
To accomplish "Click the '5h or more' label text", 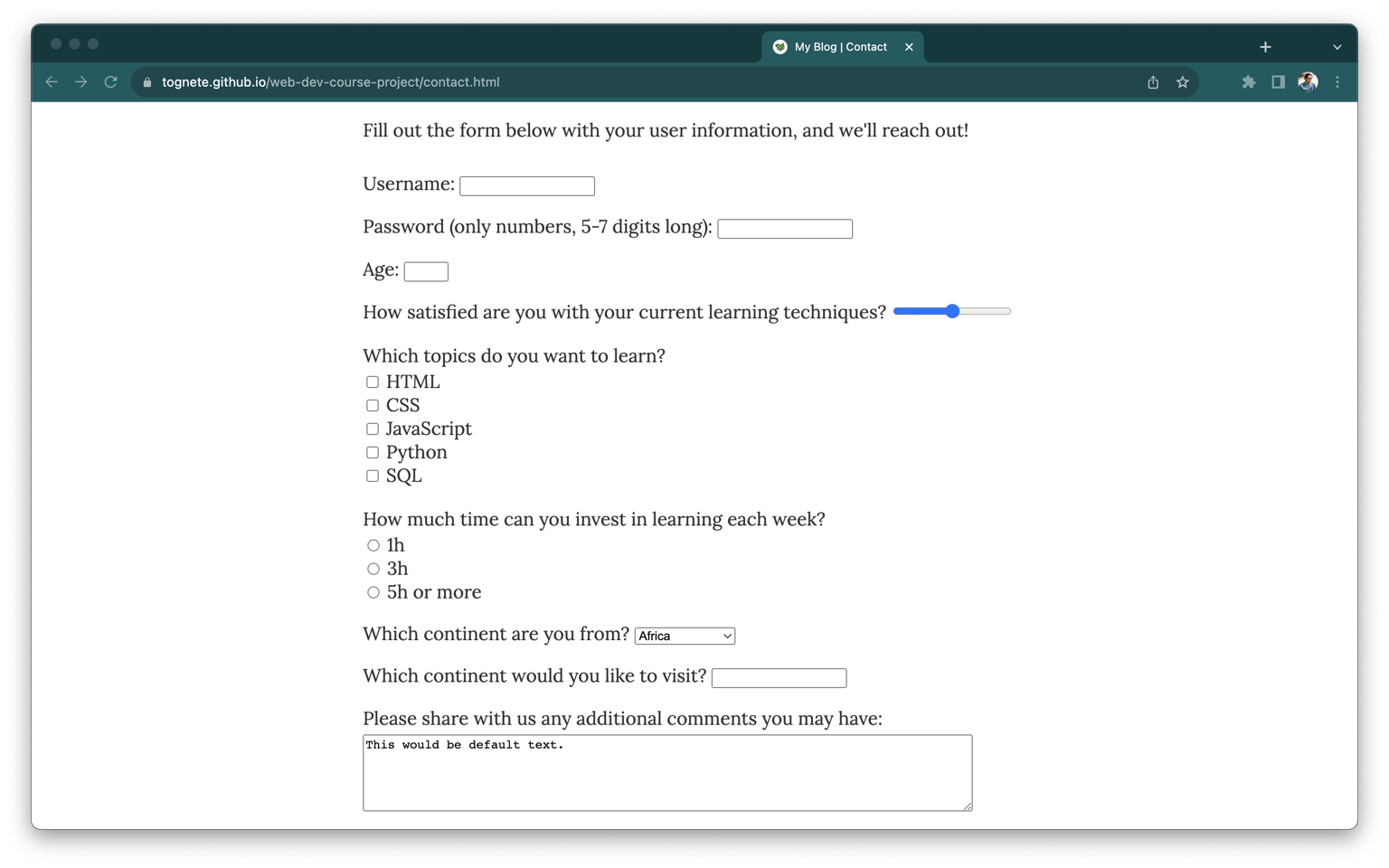I will click(x=434, y=592).
